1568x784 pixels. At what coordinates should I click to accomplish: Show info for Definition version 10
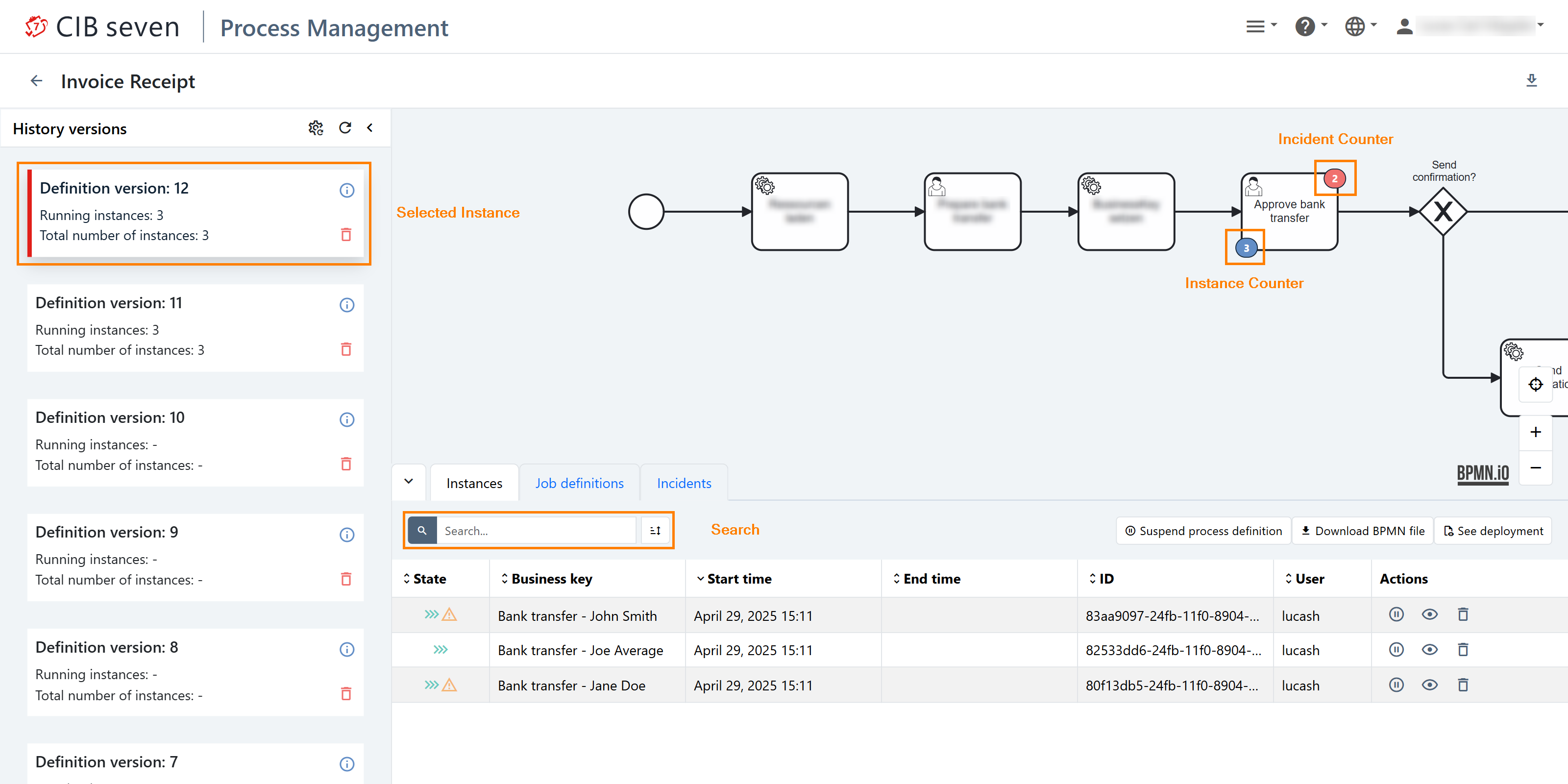346,419
